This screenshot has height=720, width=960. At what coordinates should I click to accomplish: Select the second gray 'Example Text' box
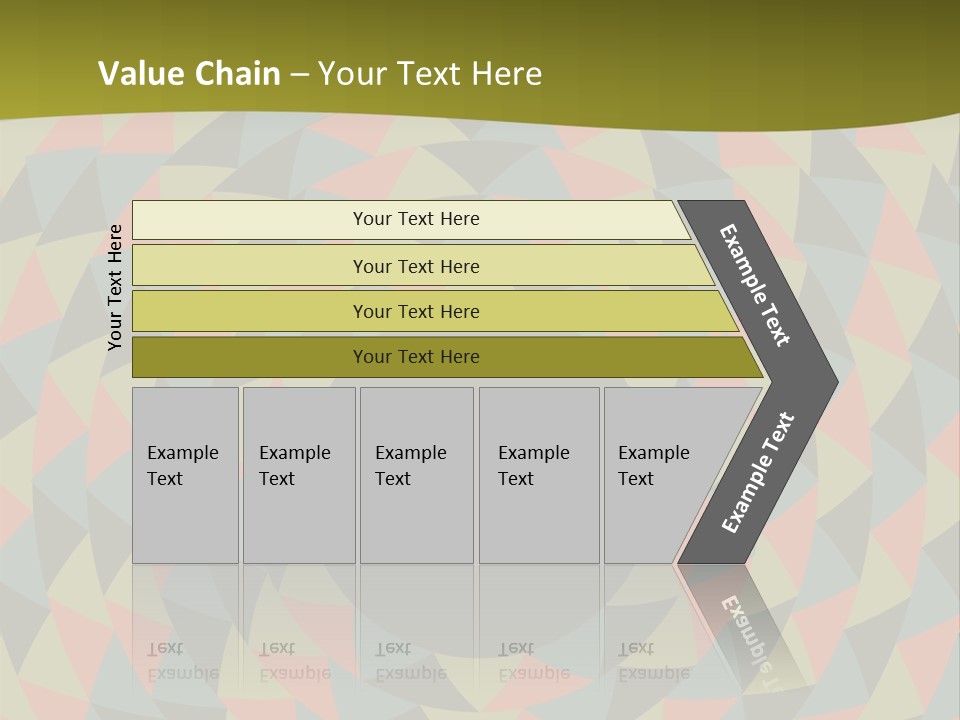[298, 475]
